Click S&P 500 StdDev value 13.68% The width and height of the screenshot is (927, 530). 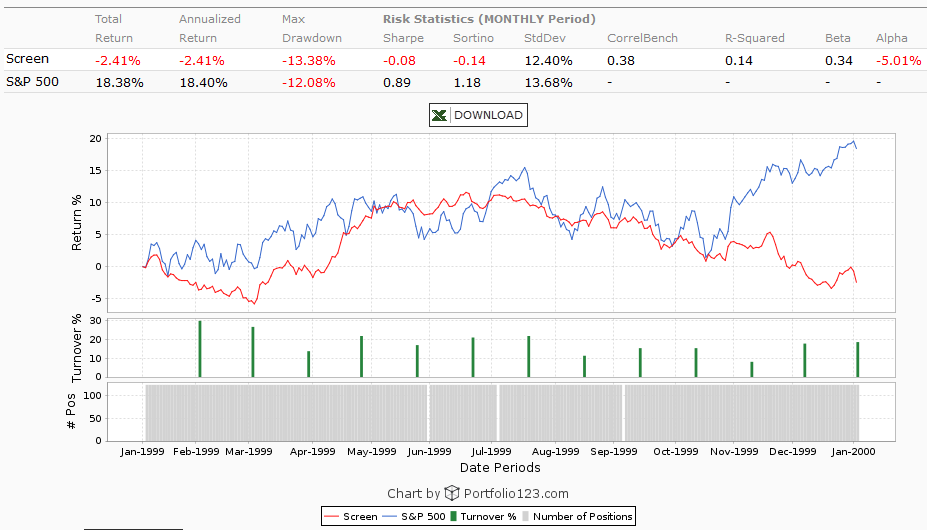coord(549,83)
